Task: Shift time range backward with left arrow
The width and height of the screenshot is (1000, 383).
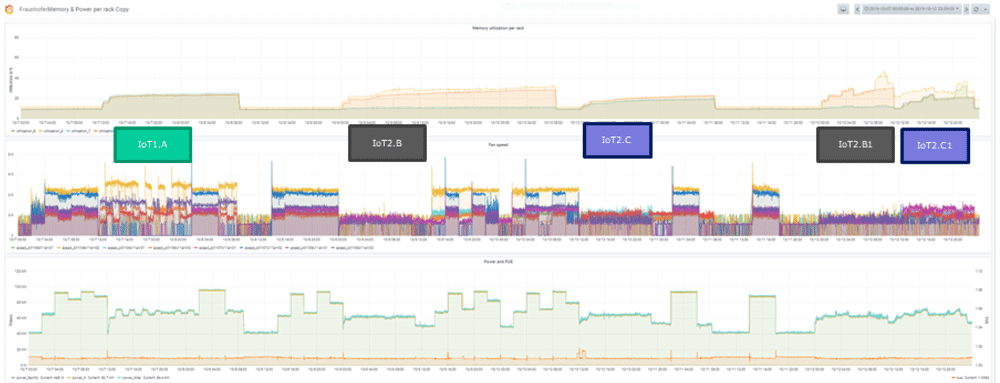Action: click(857, 10)
